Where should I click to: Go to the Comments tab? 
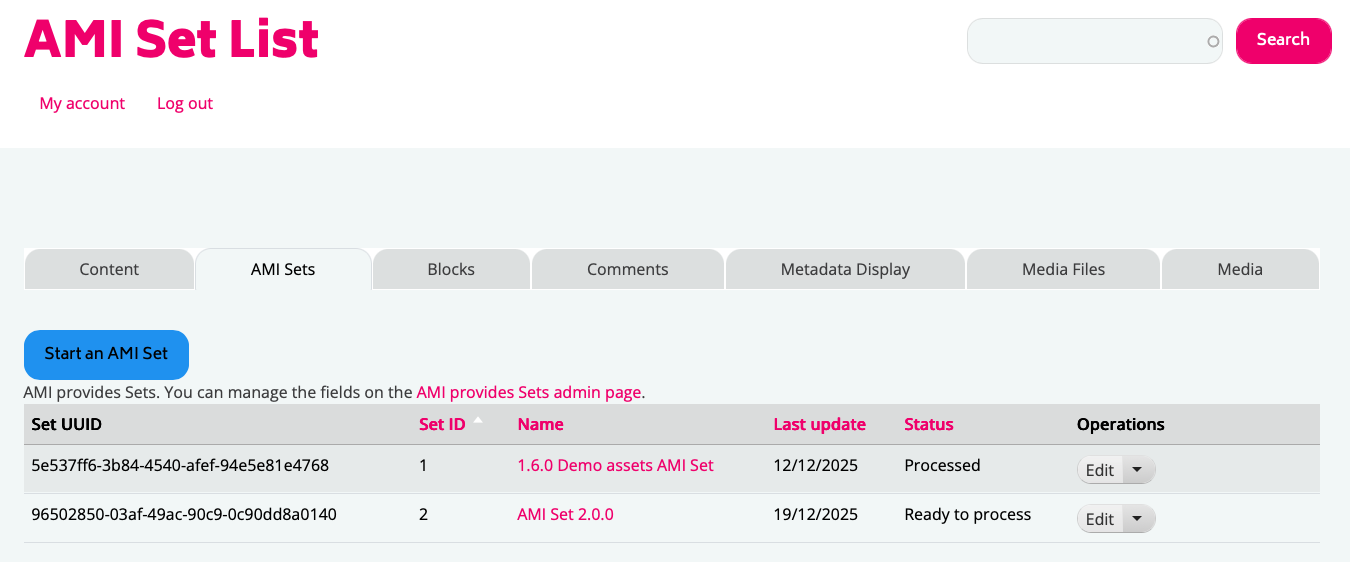[x=627, y=269]
